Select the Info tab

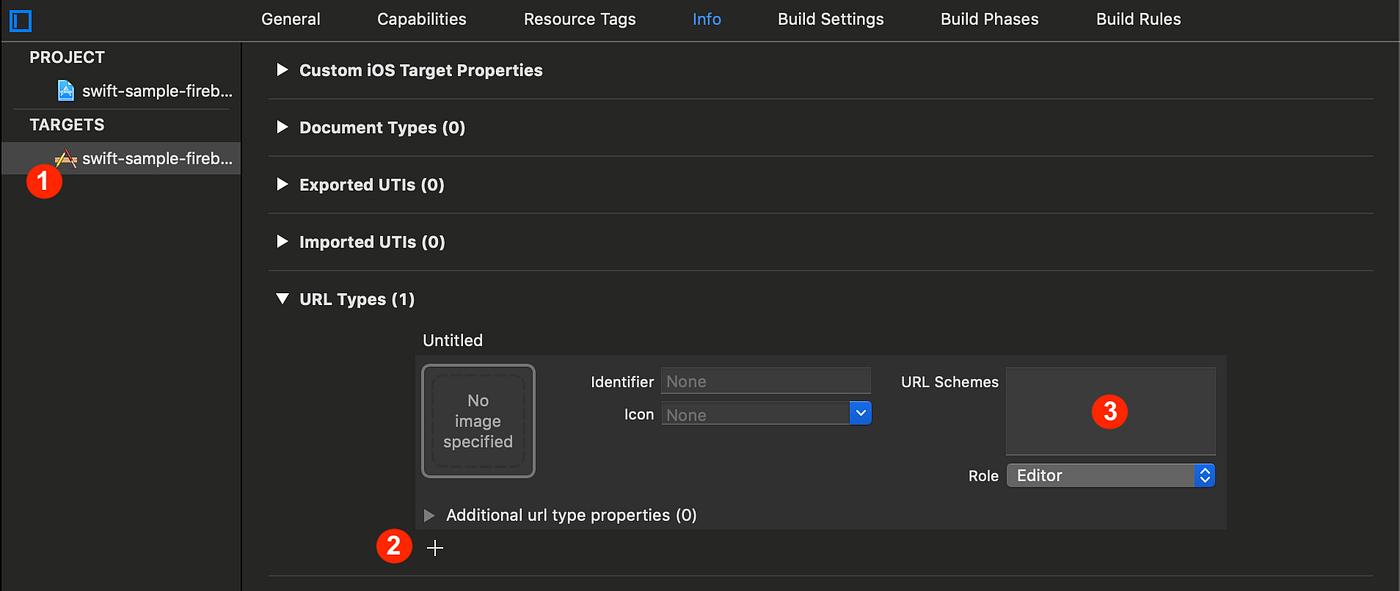click(706, 18)
